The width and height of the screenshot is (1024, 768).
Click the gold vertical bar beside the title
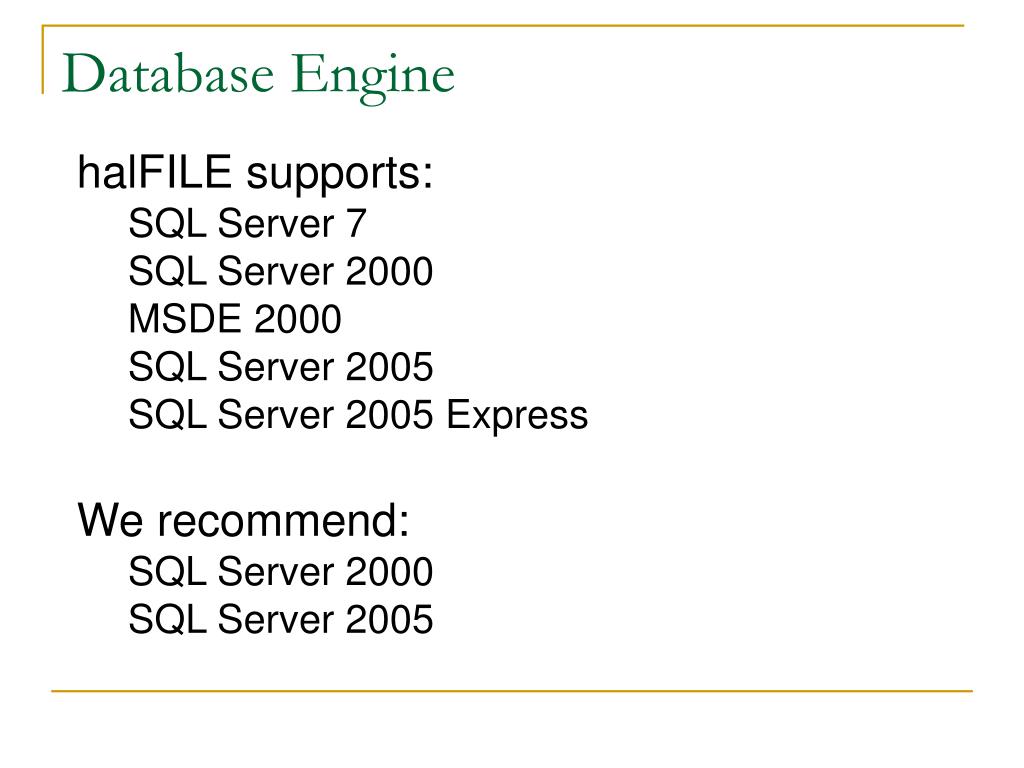tap(43, 59)
